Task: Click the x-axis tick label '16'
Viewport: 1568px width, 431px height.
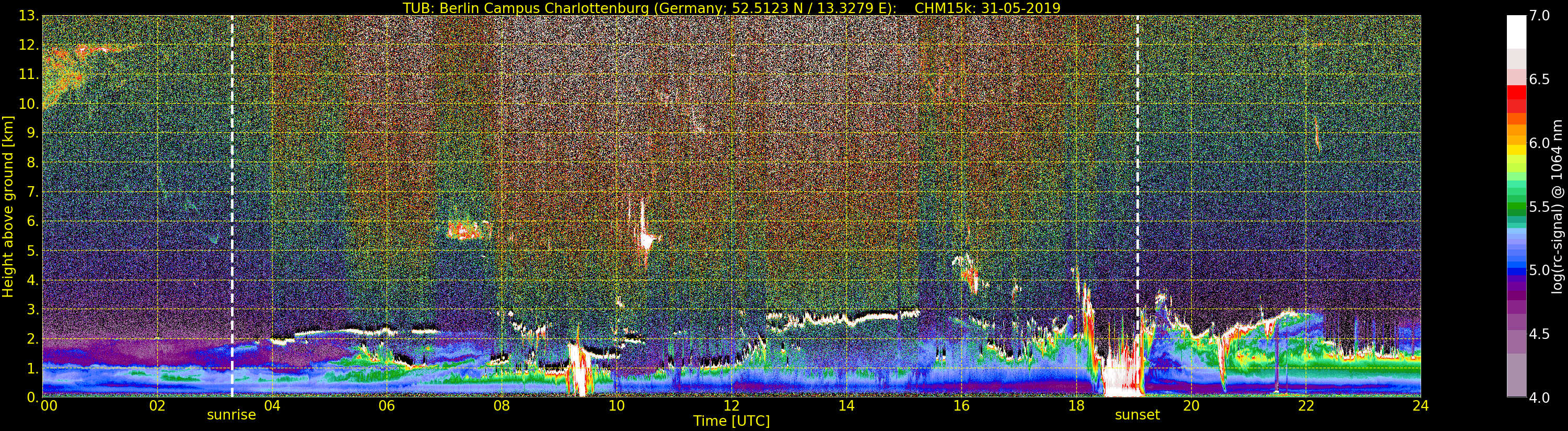Action: click(x=961, y=405)
